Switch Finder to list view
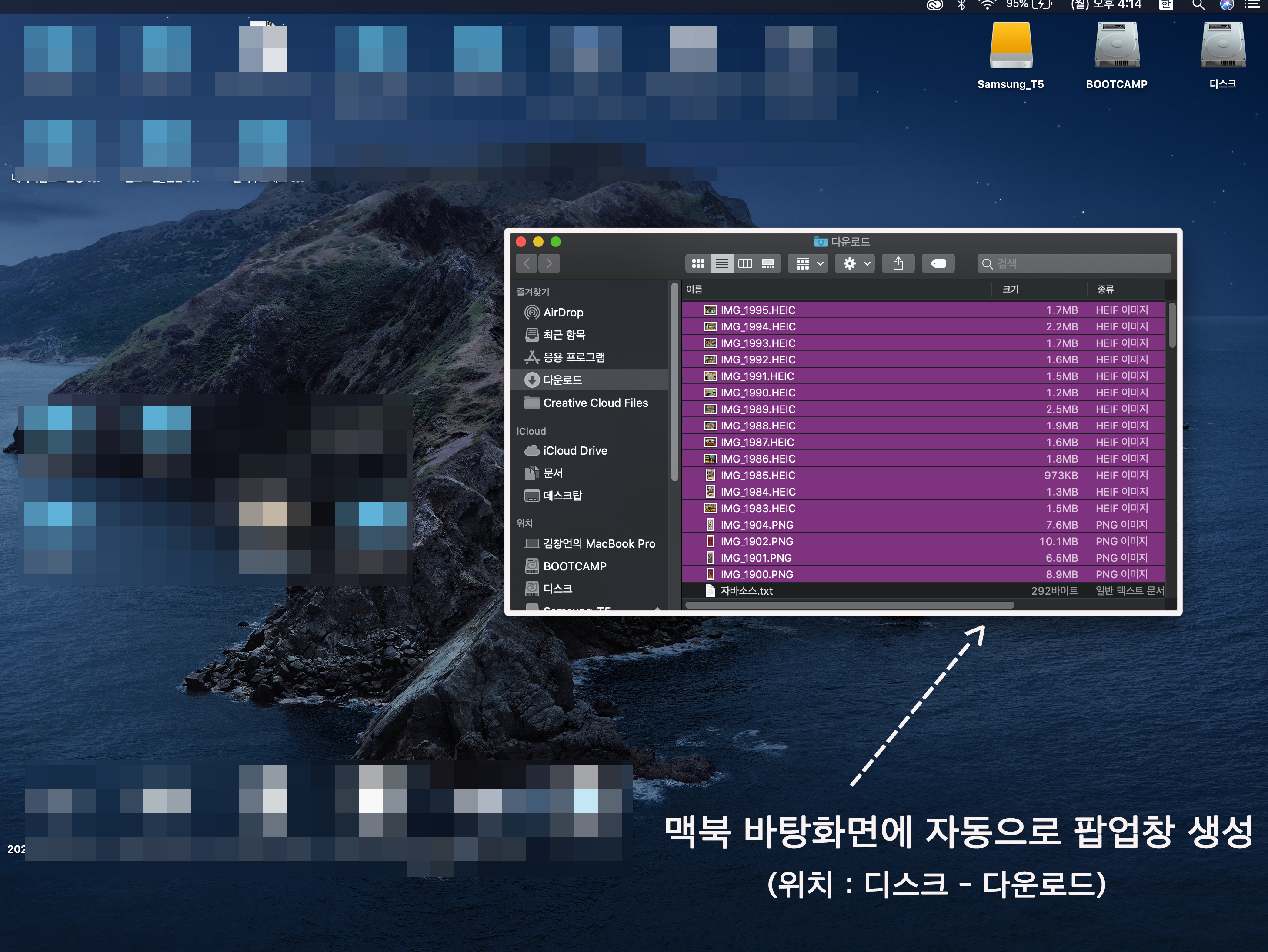This screenshot has height=952, width=1268. [722, 264]
